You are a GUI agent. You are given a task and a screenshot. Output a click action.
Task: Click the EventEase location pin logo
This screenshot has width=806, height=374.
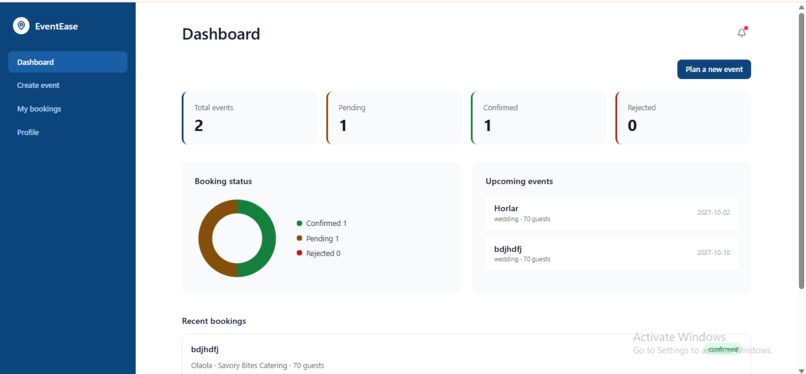coord(21,26)
